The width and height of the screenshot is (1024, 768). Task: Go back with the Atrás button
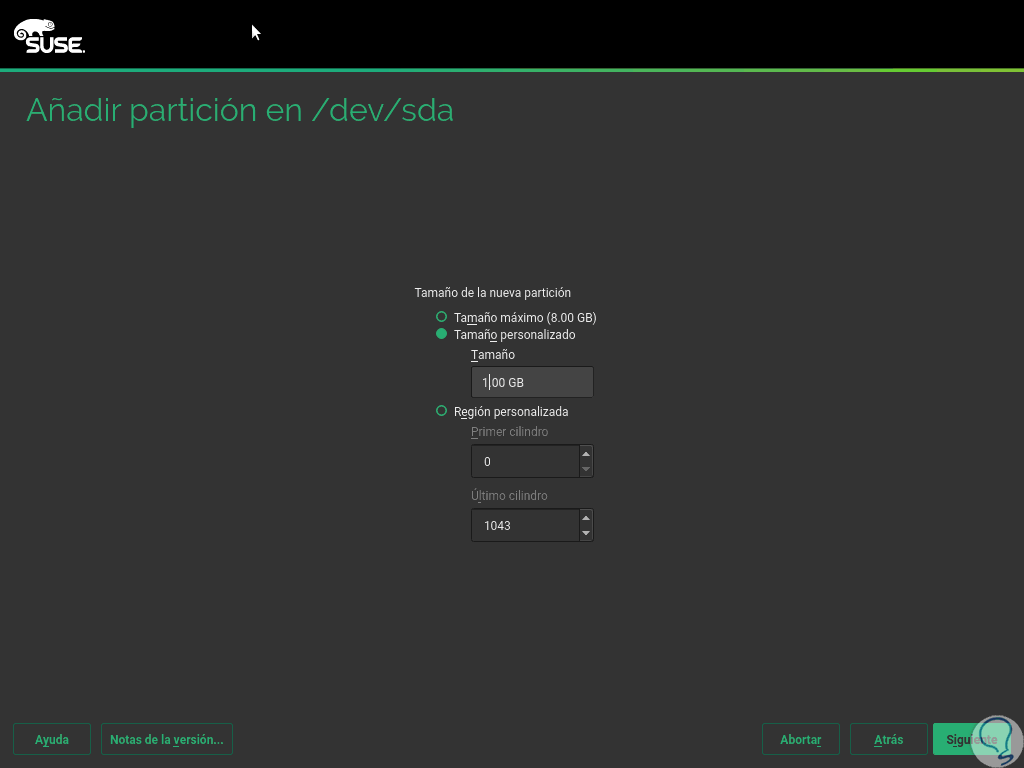pyautogui.click(x=889, y=739)
